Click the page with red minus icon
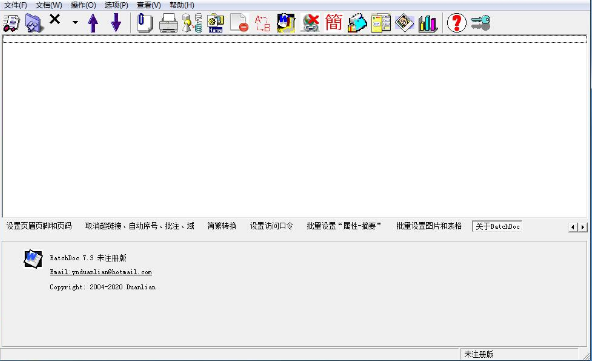The image size is (592, 361). (239, 23)
